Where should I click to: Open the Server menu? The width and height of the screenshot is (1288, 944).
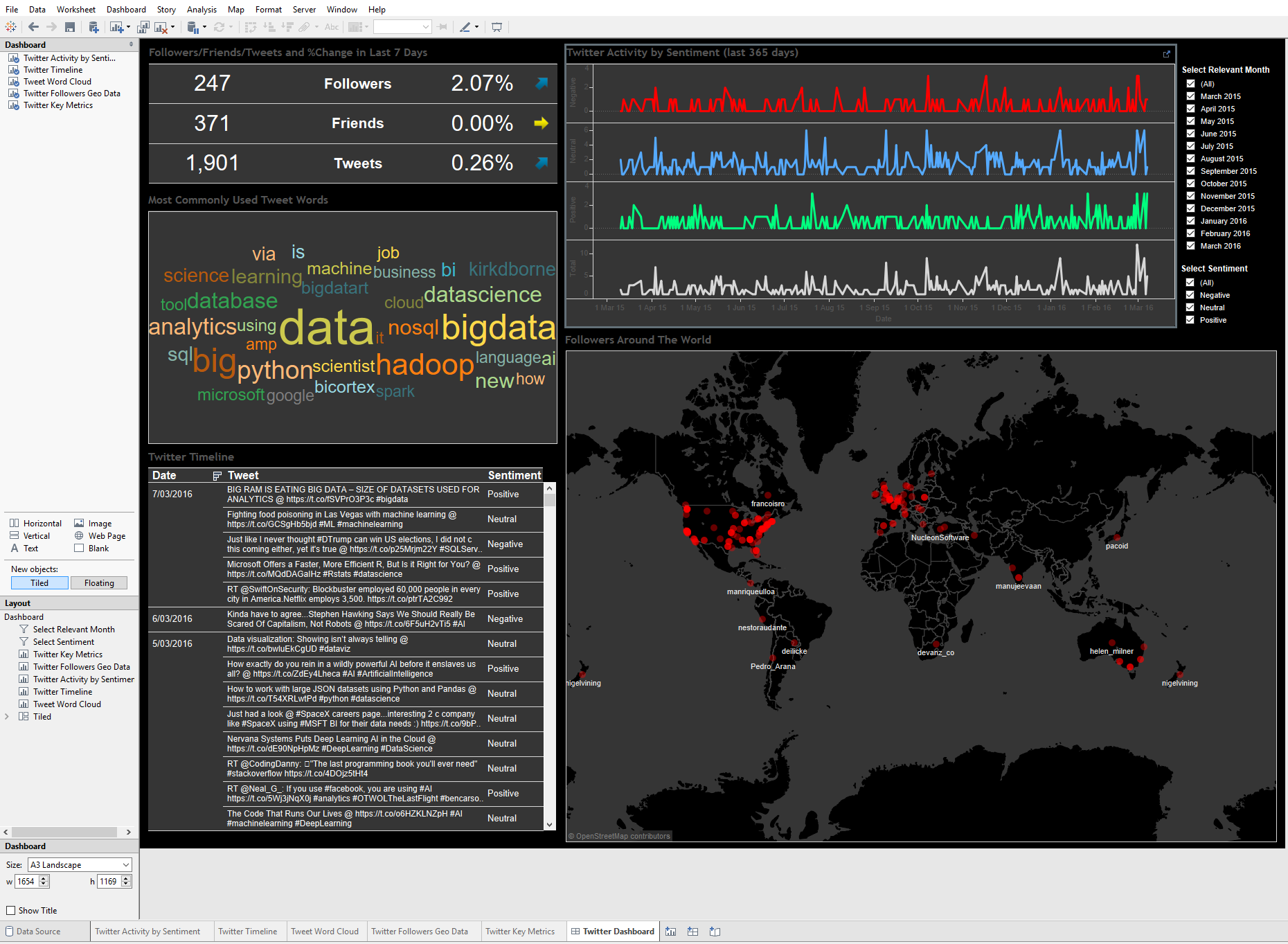coord(304,10)
